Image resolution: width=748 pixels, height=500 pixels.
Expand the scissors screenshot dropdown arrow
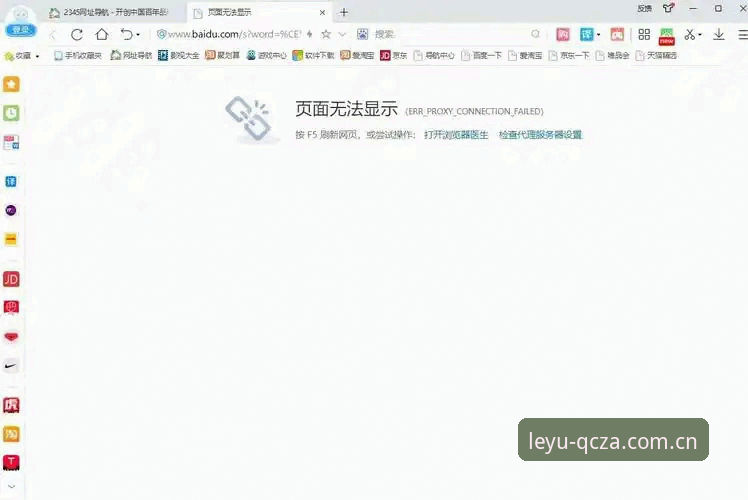pyautogui.click(x=700, y=35)
